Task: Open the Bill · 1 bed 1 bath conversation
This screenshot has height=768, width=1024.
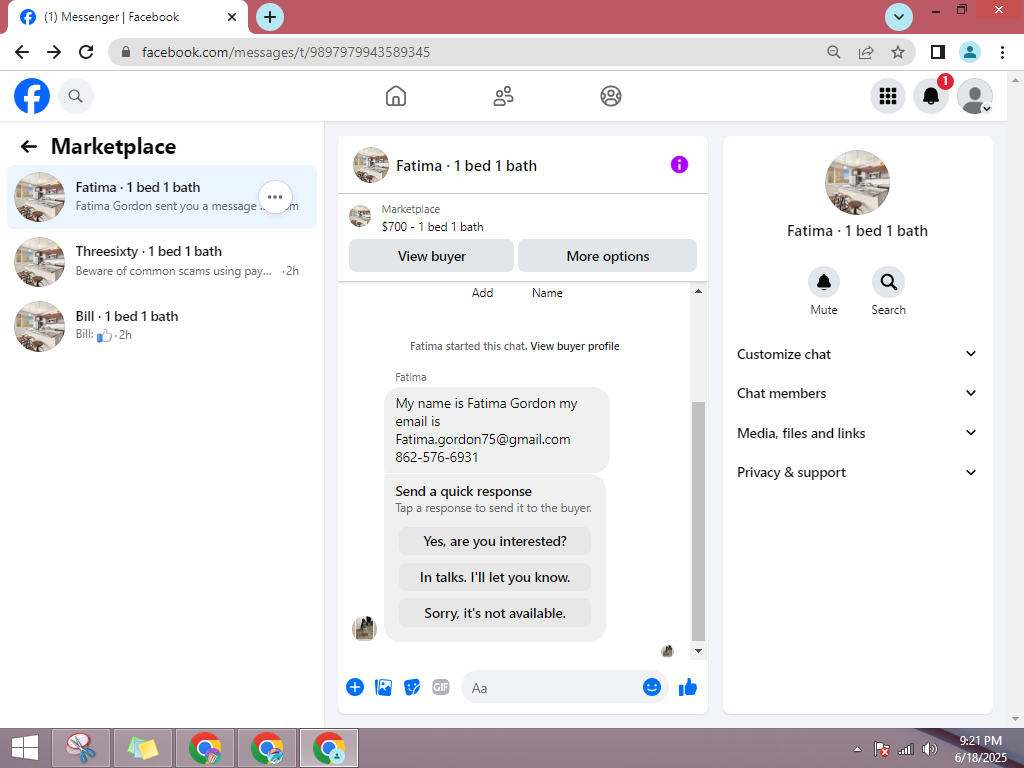Action: pyautogui.click(x=162, y=326)
